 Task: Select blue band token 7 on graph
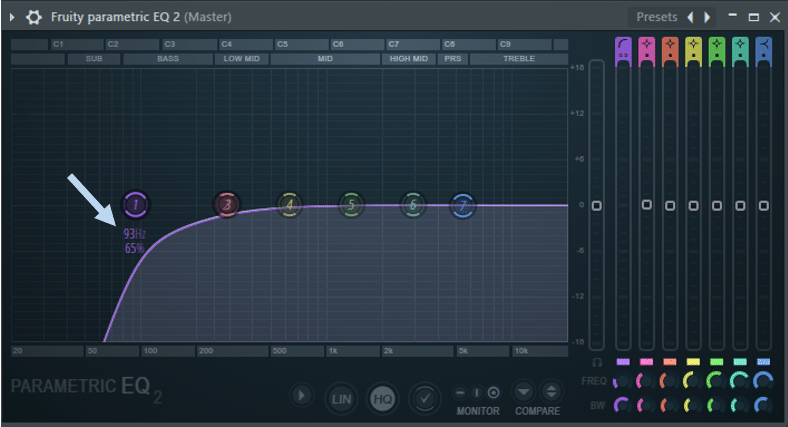[x=463, y=205]
